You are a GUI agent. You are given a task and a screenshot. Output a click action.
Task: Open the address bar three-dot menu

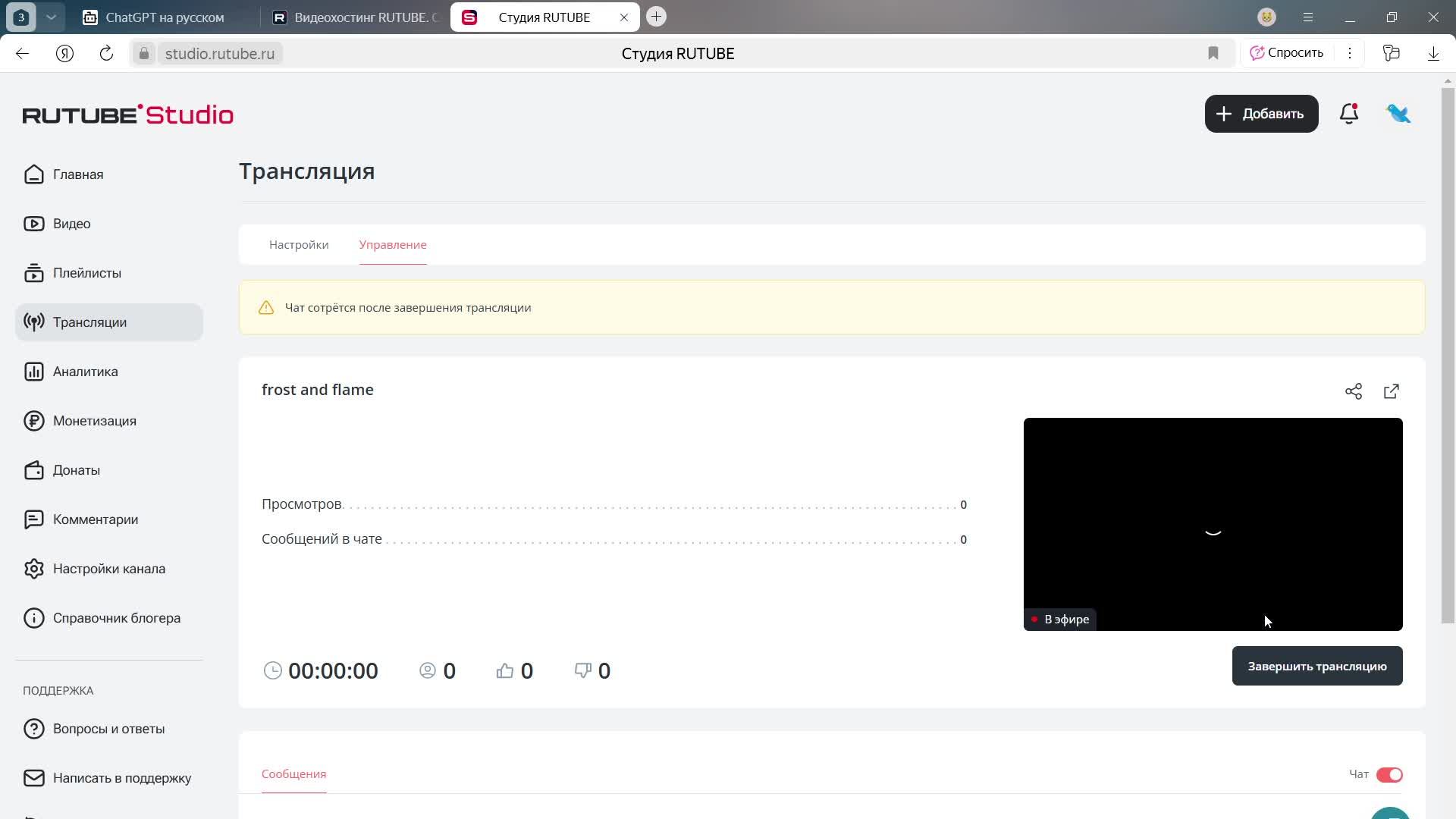[1350, 53]
